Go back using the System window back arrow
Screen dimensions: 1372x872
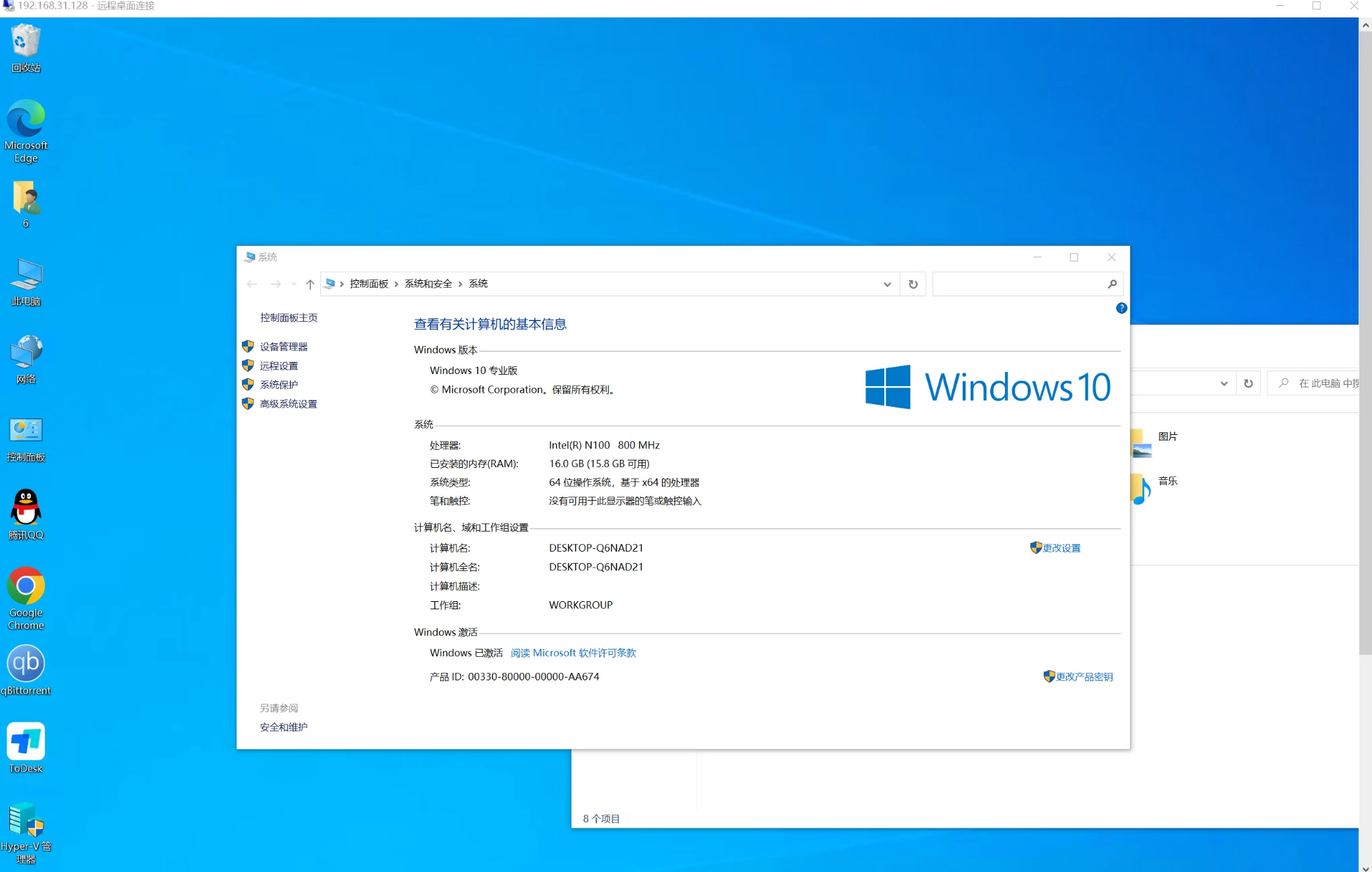tap(252, 284)
